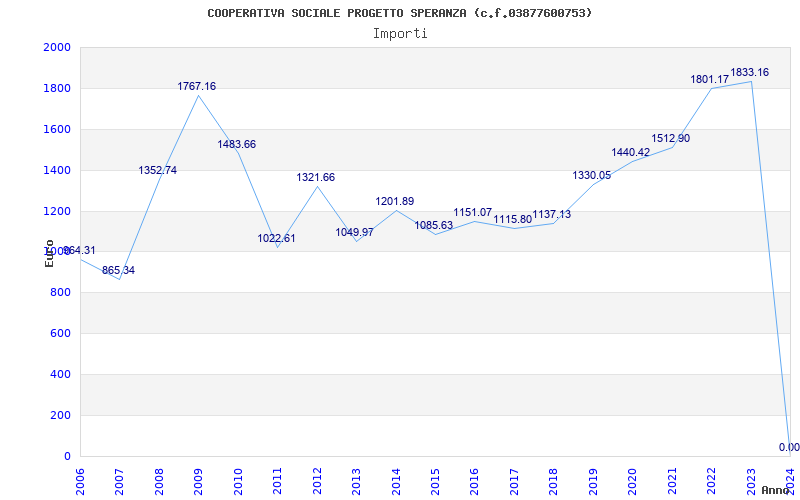
Task: Click the 1022.61 data label
Action: pos(276,238)
